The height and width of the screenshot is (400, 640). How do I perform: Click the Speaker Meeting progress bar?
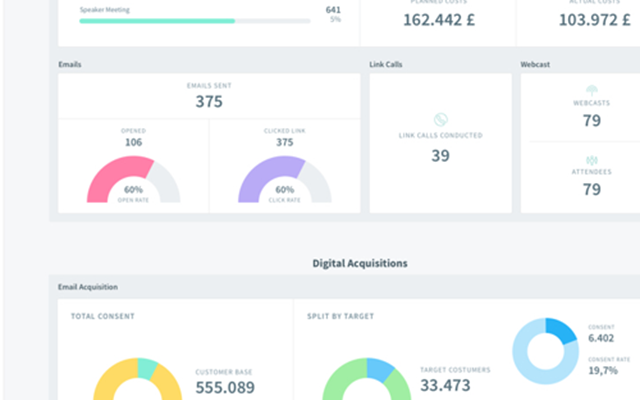coord(195,21)
